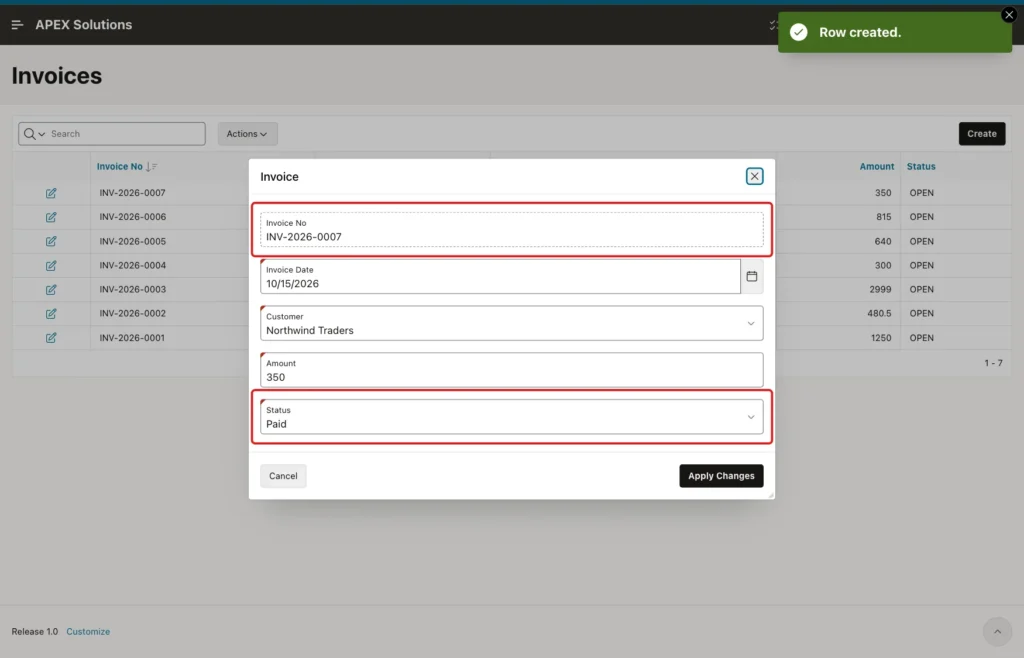
Task: Click the success checkmark icon
Action: coord(799,33)
